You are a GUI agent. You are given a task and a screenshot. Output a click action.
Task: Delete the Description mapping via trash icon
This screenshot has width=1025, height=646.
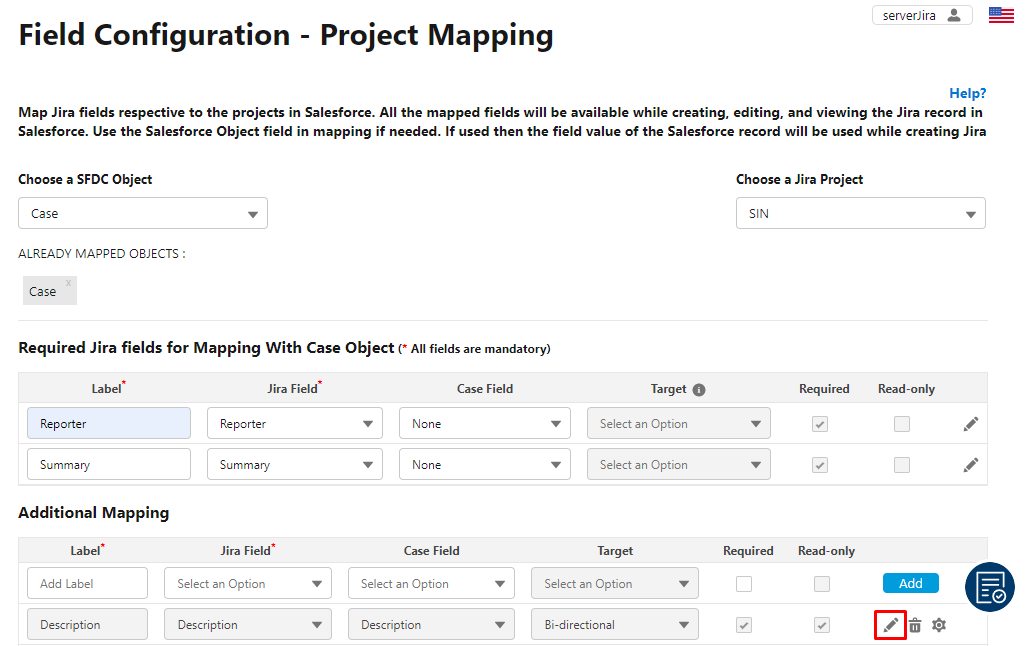coord(915,624)
